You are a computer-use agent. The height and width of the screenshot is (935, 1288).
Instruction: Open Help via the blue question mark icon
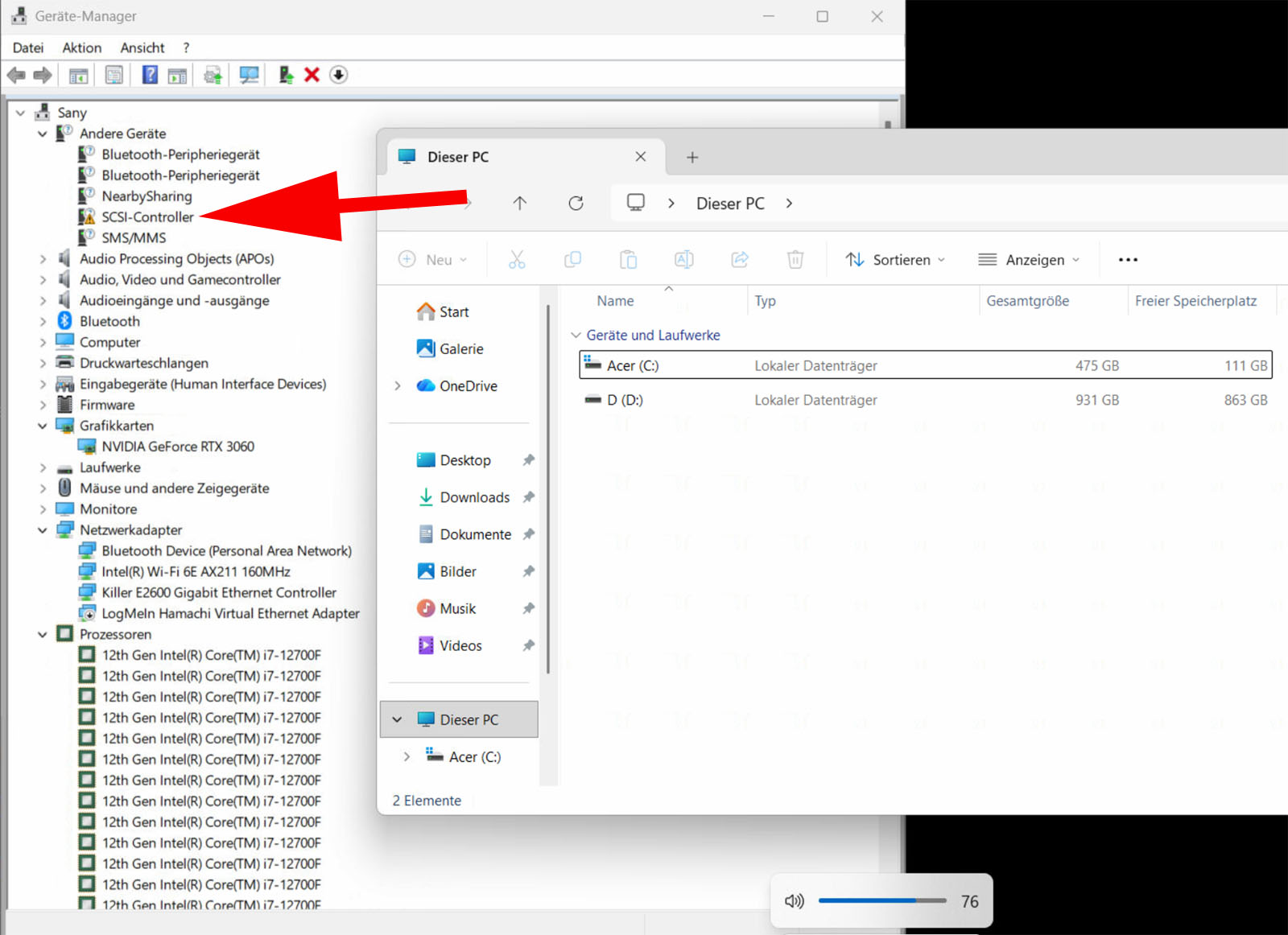click(150, 75)
